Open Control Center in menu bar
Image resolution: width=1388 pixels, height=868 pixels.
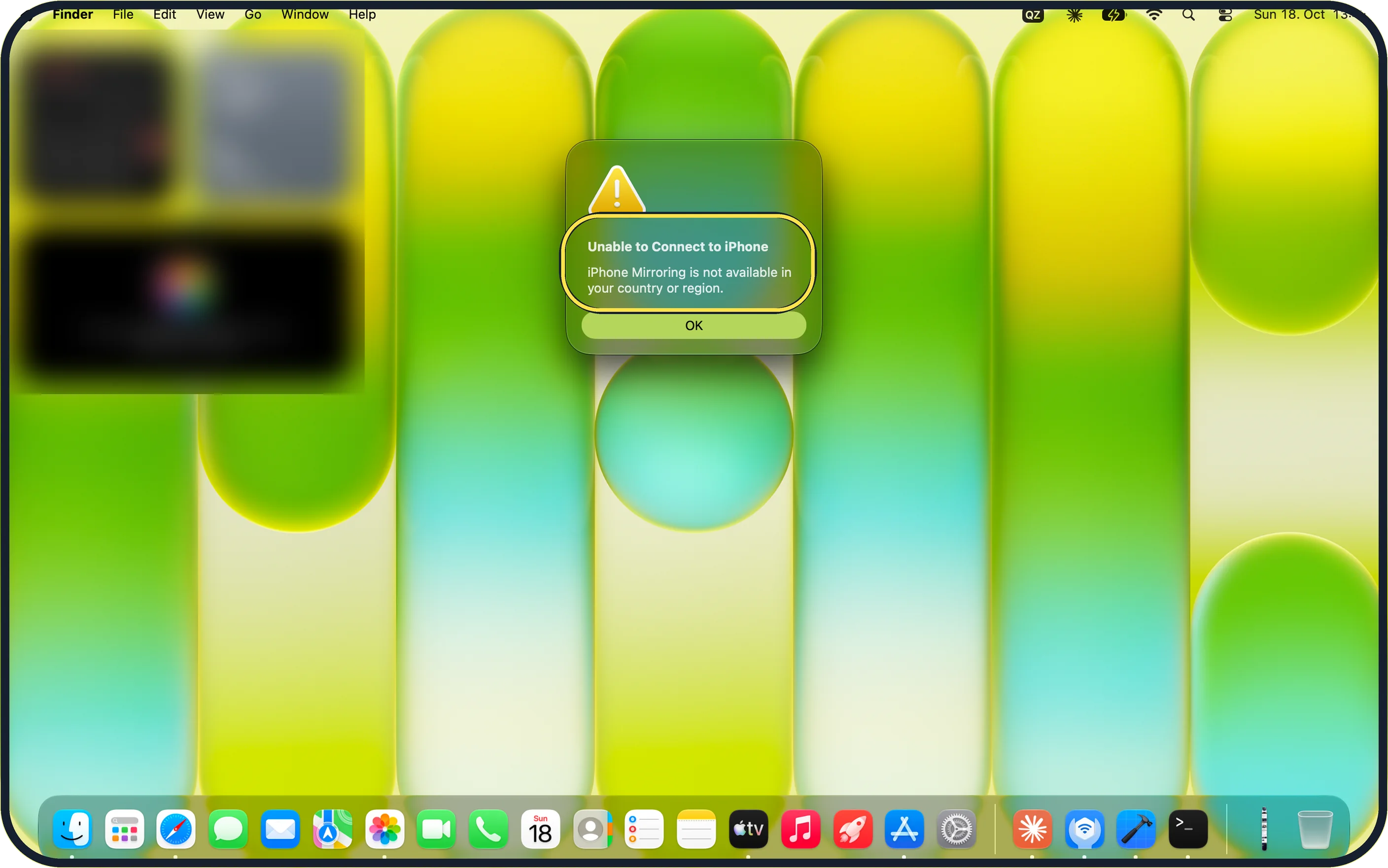[x=1225, y=15]
